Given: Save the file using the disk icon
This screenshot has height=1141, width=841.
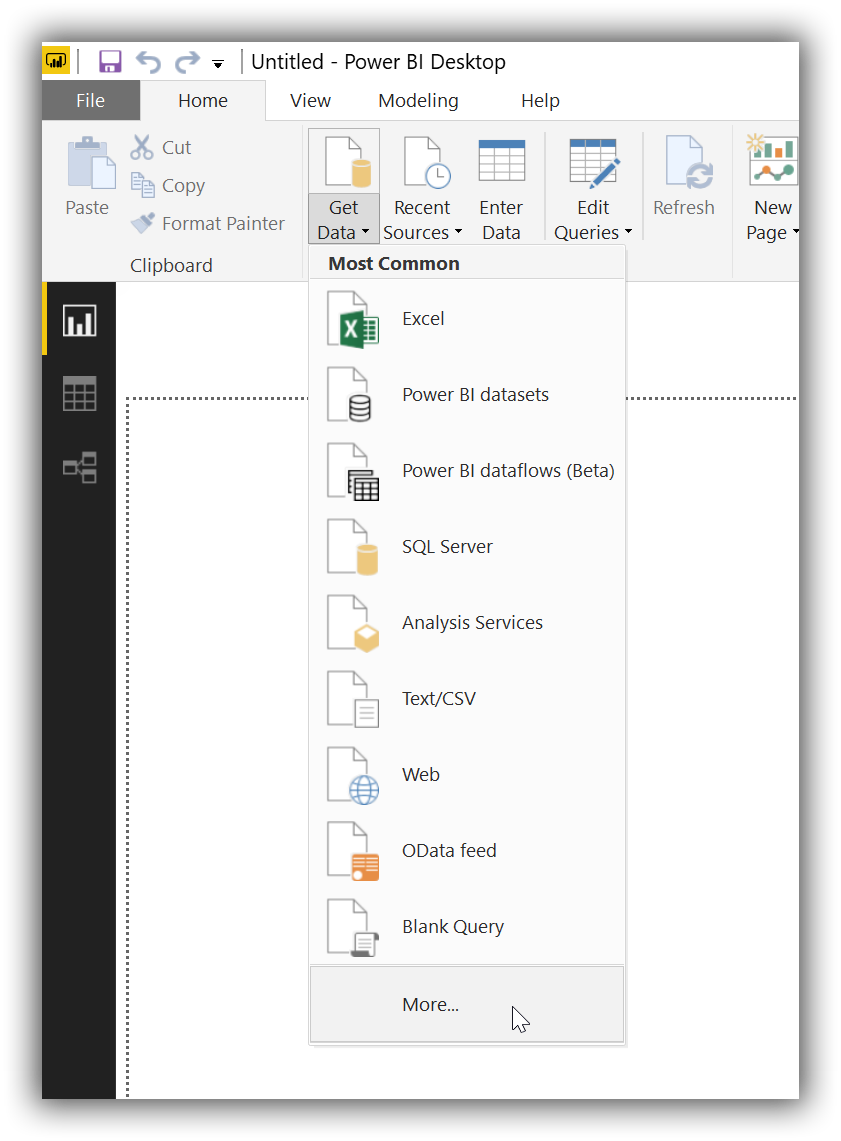Looking at the screenshot, I should point(110,61).
